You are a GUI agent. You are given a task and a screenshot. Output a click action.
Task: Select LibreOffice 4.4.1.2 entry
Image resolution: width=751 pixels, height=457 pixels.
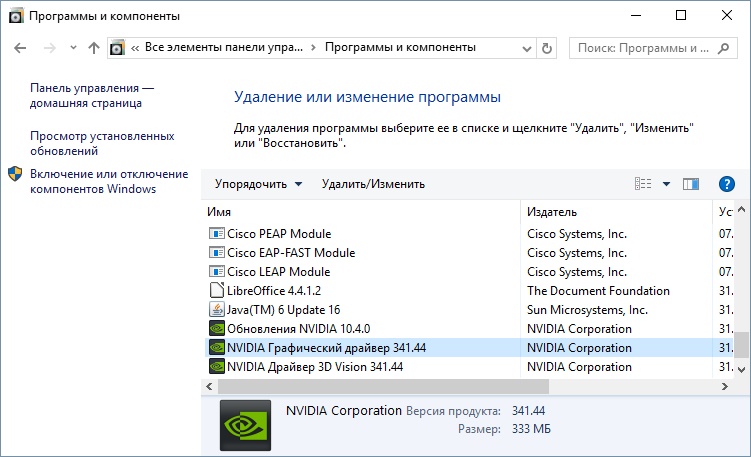click(274, 291)
